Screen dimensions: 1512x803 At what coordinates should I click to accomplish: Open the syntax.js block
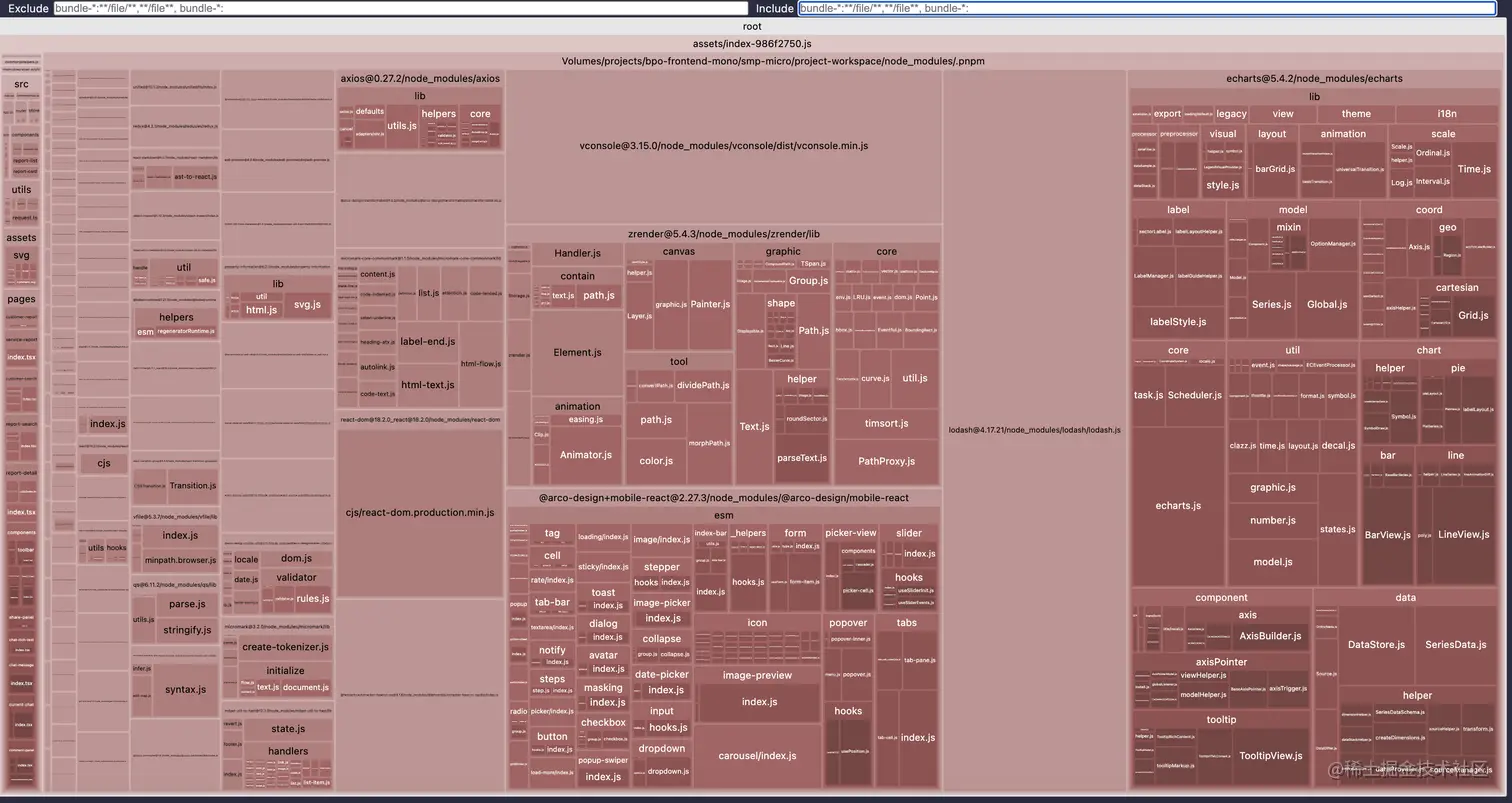pos(185,689)
